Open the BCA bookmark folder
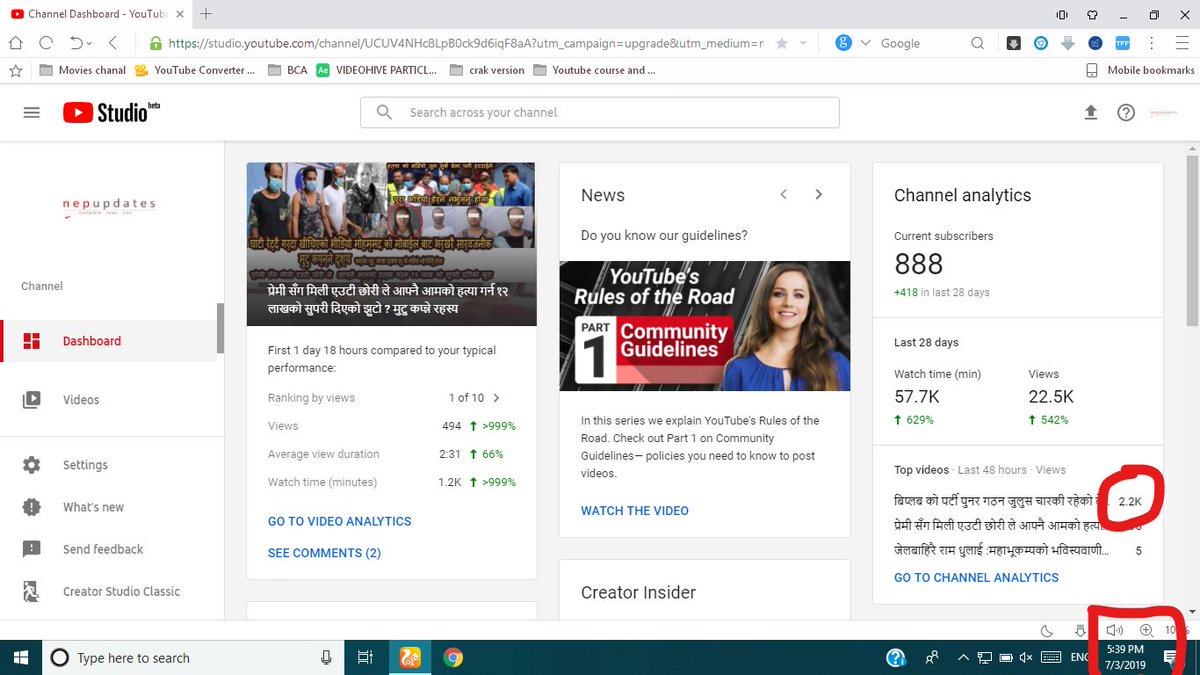This screenshot has width=1200, height=675. [x=287, y=70]
